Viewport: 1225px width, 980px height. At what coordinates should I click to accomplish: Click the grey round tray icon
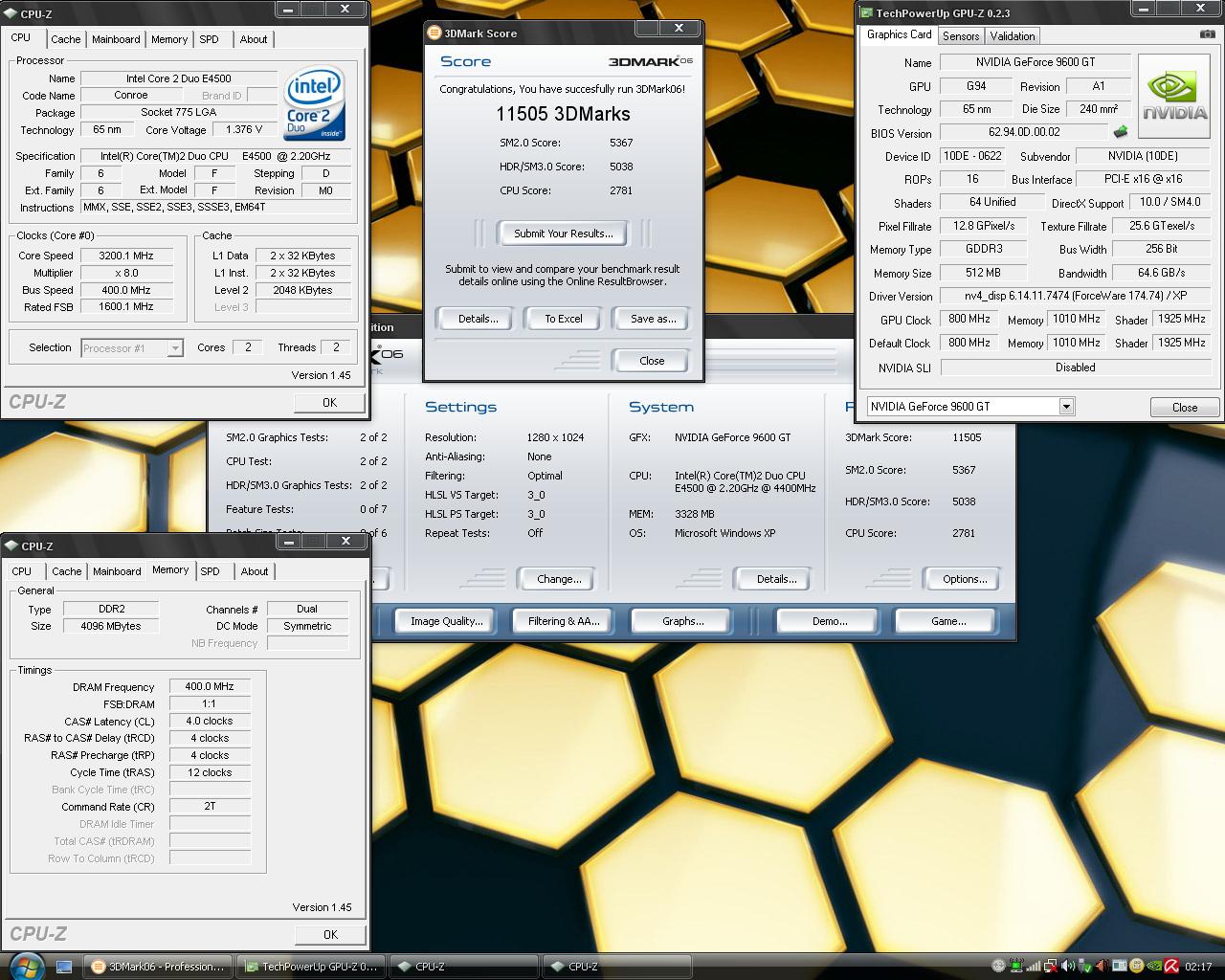(x=999, y=967)
